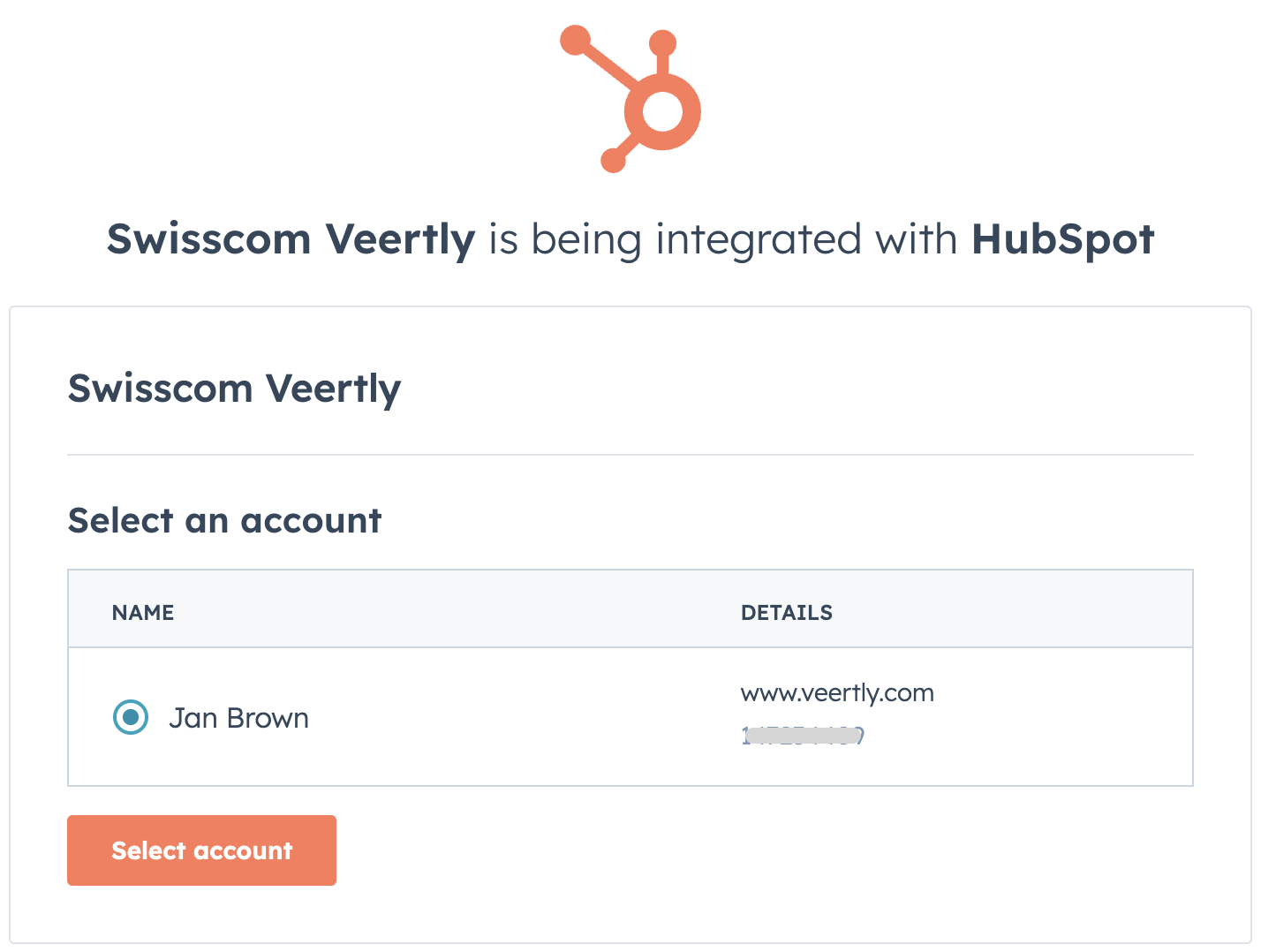Screen dimensions: 1261x952
Task: Click the upper-left dot of the sprocket logo
Action: coord(575,40)
